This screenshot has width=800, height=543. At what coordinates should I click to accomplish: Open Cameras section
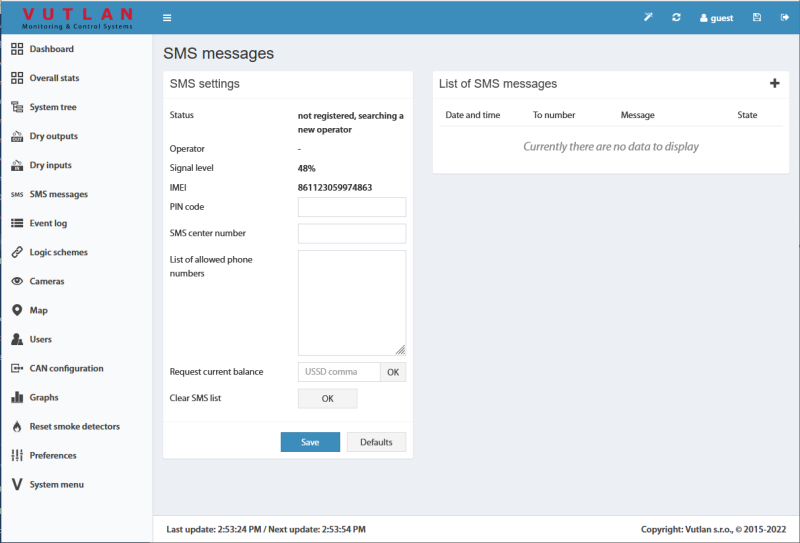46,281
